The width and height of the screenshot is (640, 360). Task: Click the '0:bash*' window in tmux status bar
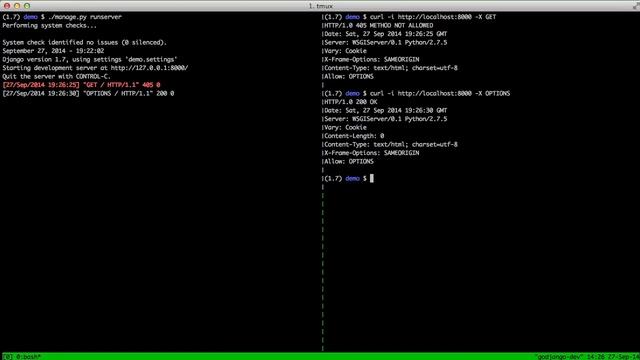29,357
